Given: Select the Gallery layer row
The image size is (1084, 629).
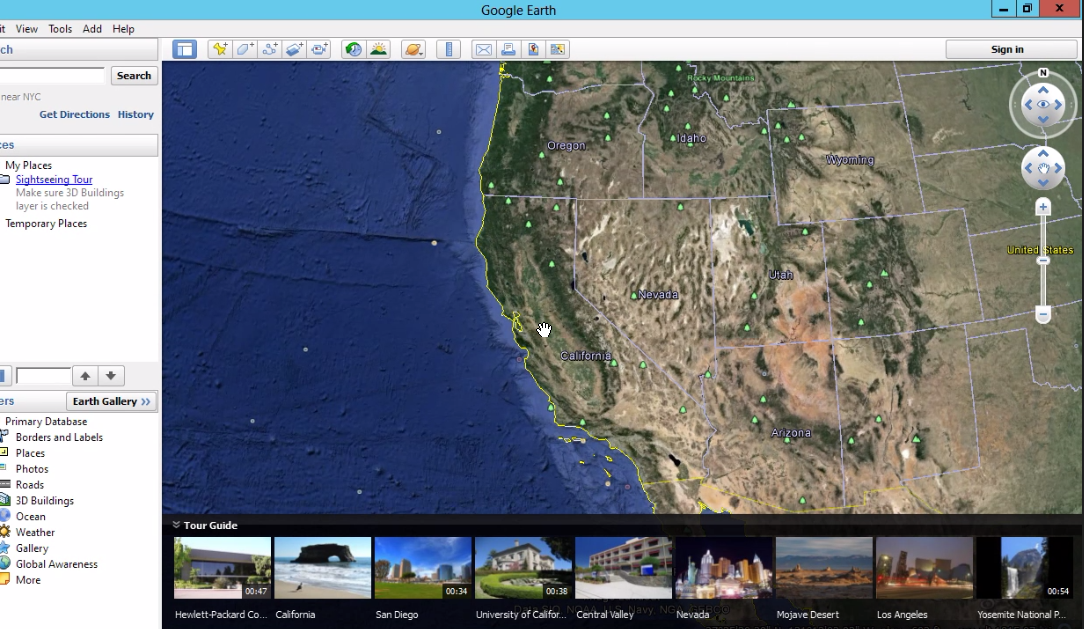Looking at the screenshot, I should point(32,548).
